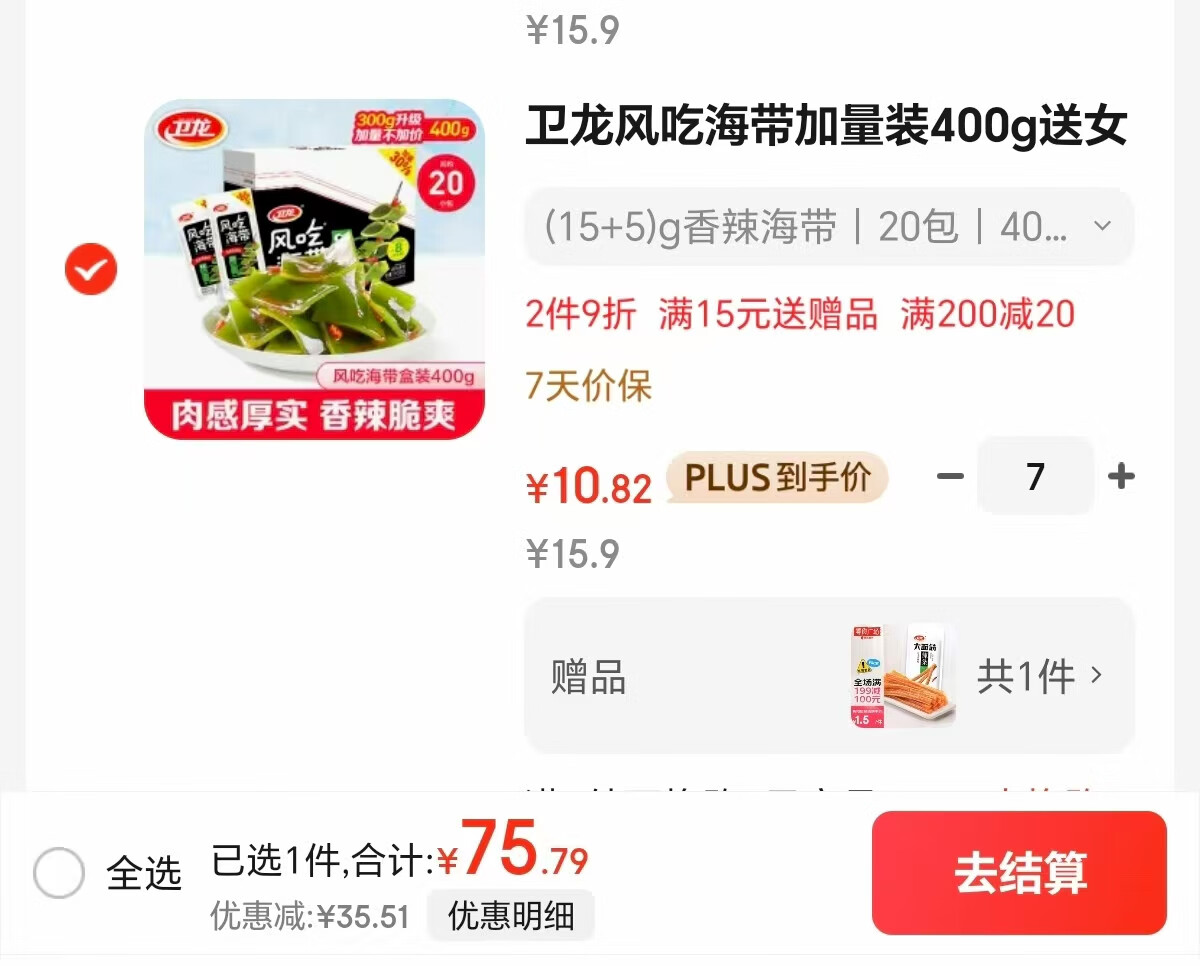Expand the 赠品 gift row chevron
The image size is (1200, 966).
pos(1097,675)
